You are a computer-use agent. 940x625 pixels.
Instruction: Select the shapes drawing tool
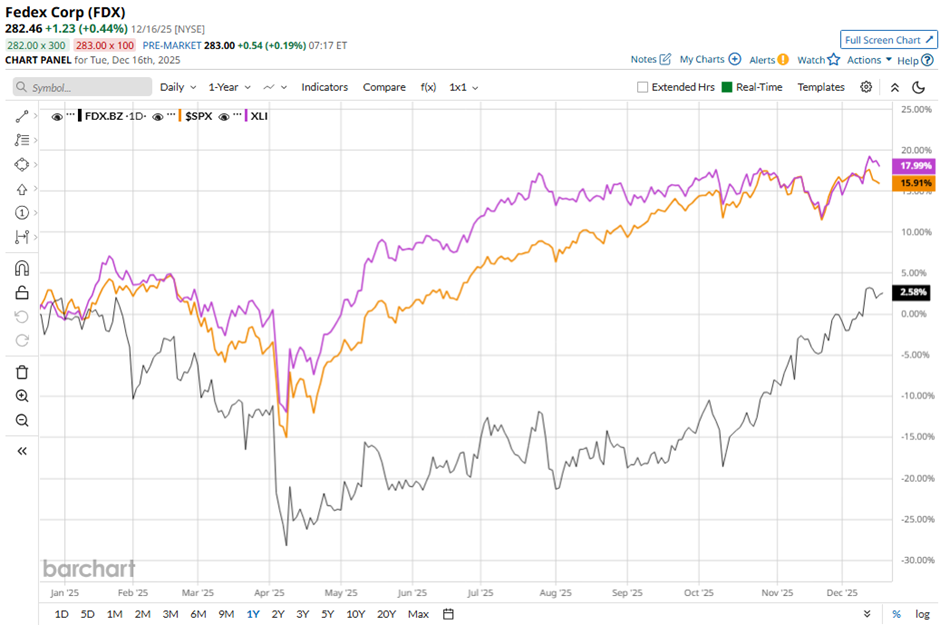coord(22,164)
